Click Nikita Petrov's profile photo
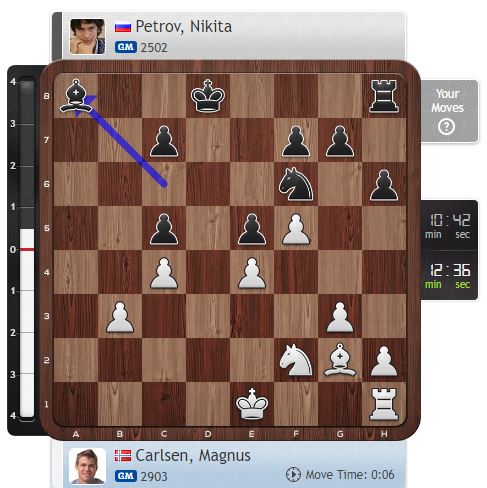487x488 pixels. click(87, 36)
